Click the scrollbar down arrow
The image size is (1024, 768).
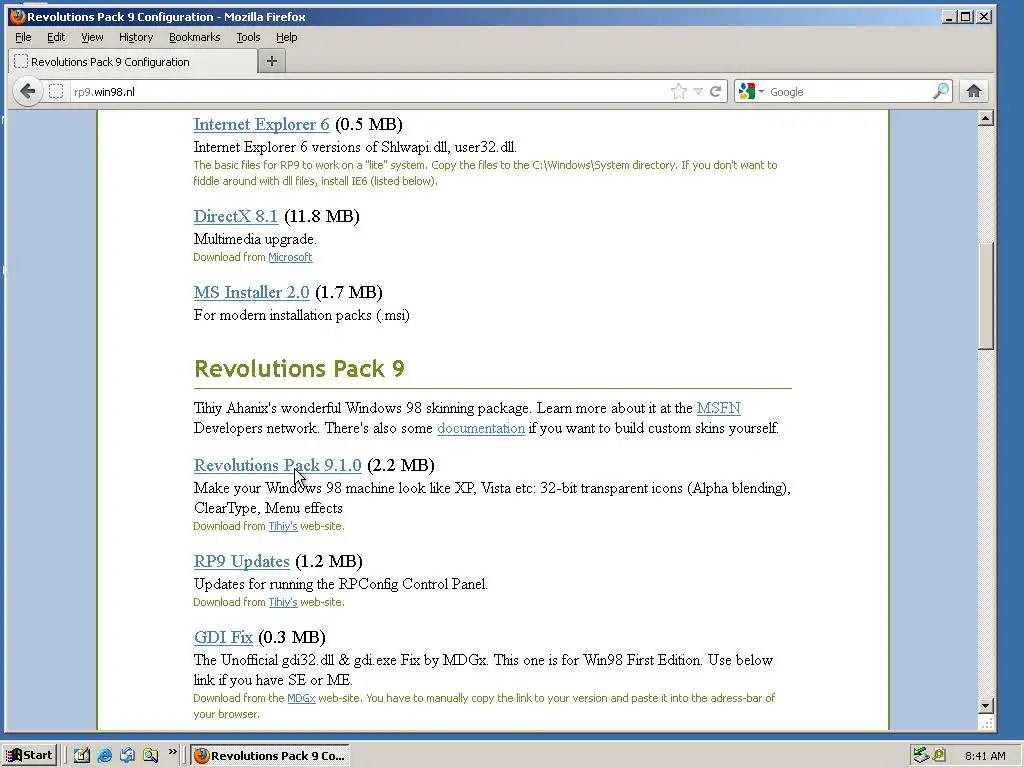[x=986, y=705]
